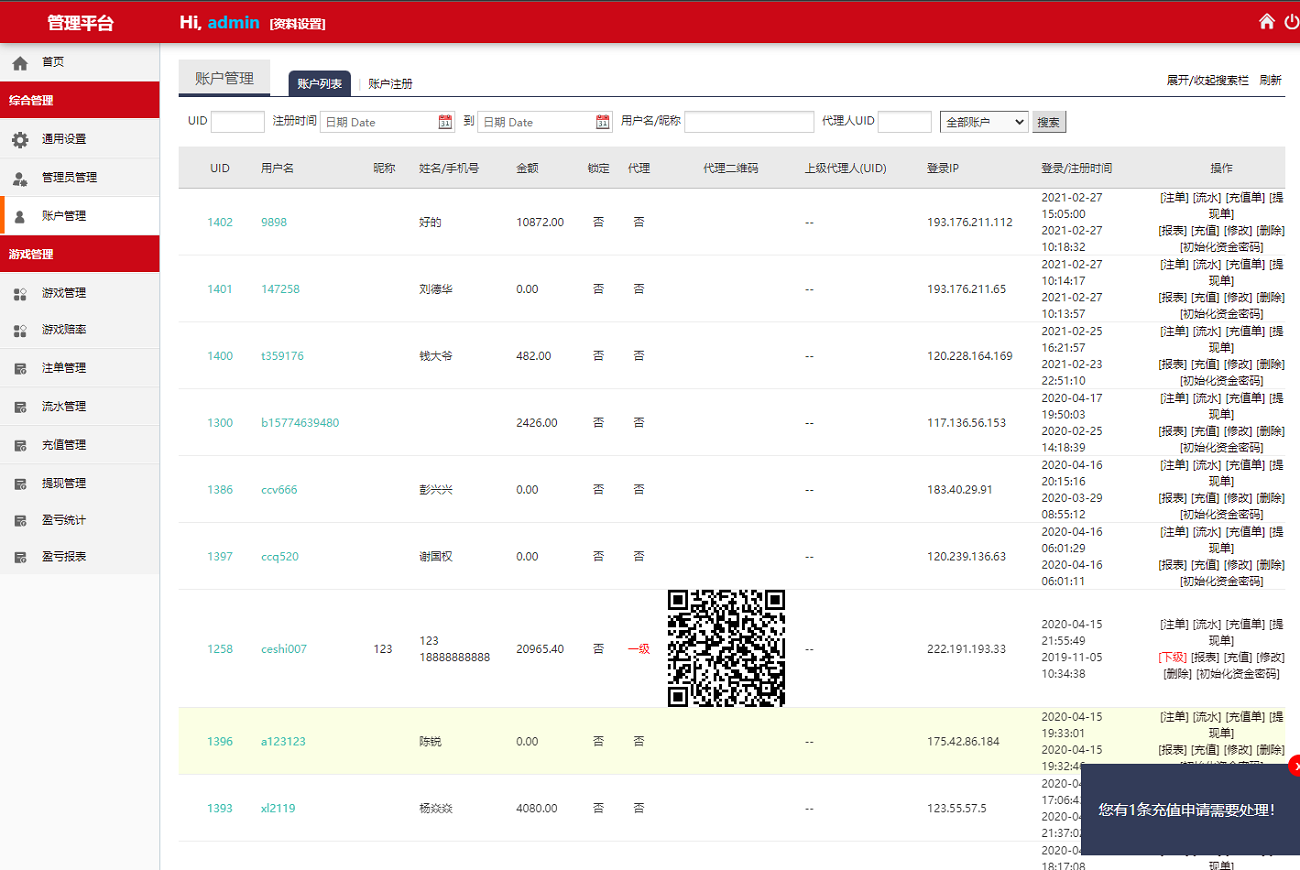The width and height of the screenshot is (1300, 870).
Task: Open calendar picker for registration end date
Action: (x=603, y=122)
